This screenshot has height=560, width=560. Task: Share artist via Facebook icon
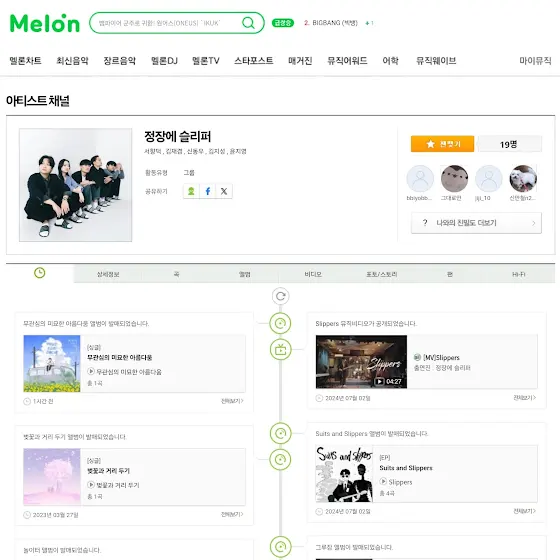(x=208, y=191)
